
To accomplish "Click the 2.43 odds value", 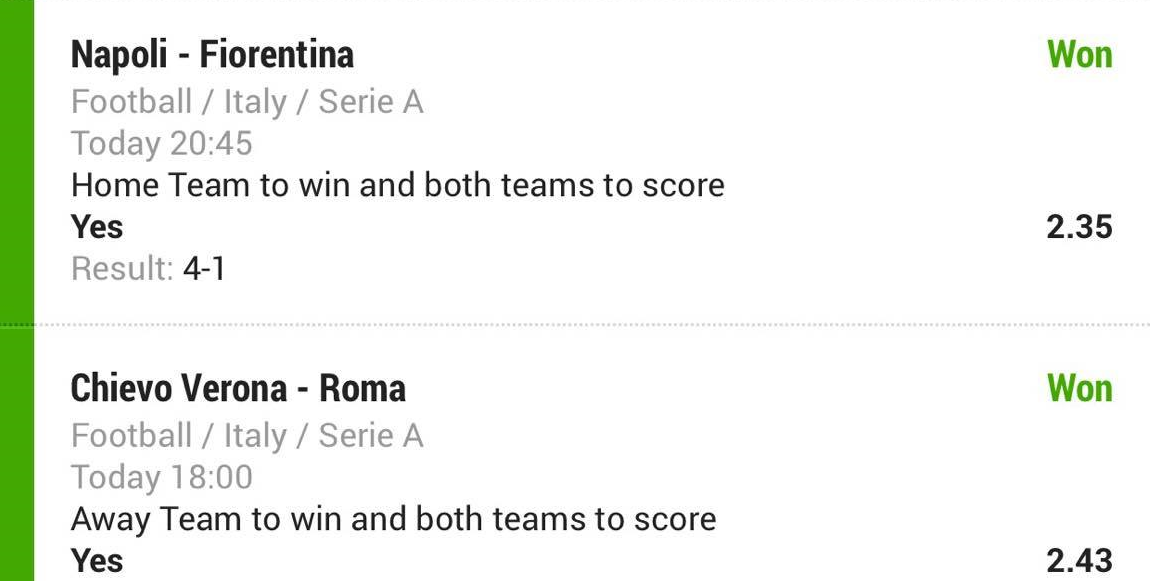I will click(1079, 561).
